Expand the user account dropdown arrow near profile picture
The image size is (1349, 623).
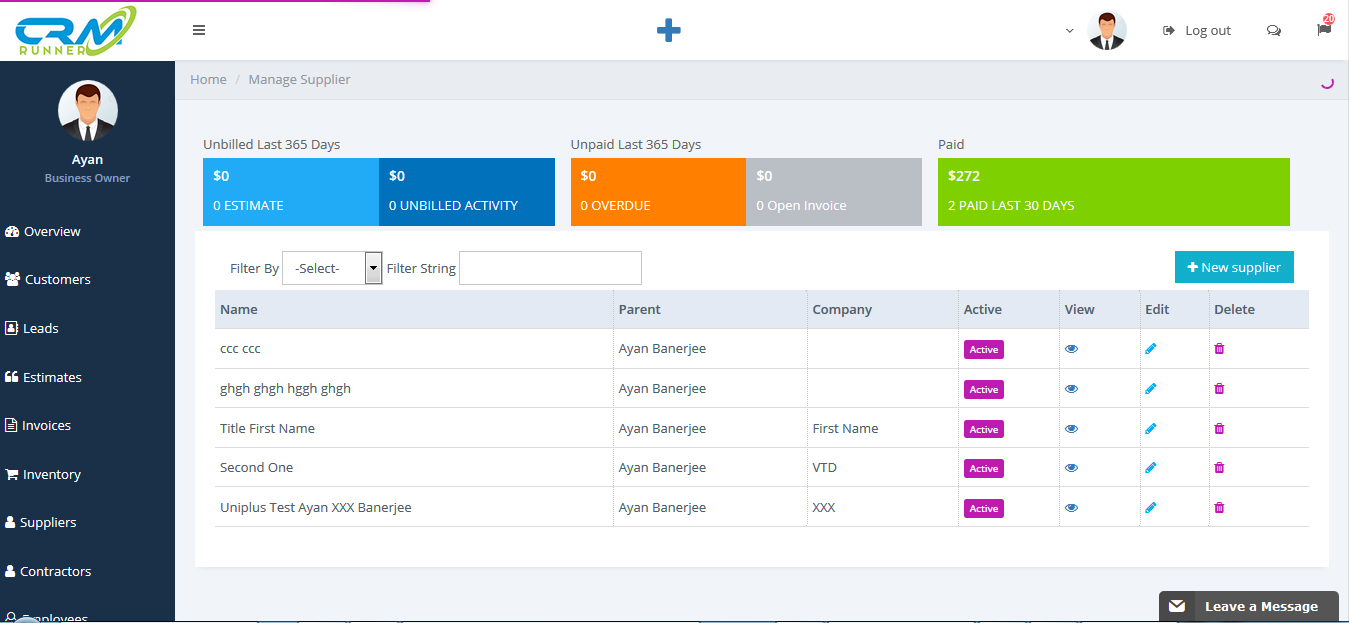coord(1069,31)
